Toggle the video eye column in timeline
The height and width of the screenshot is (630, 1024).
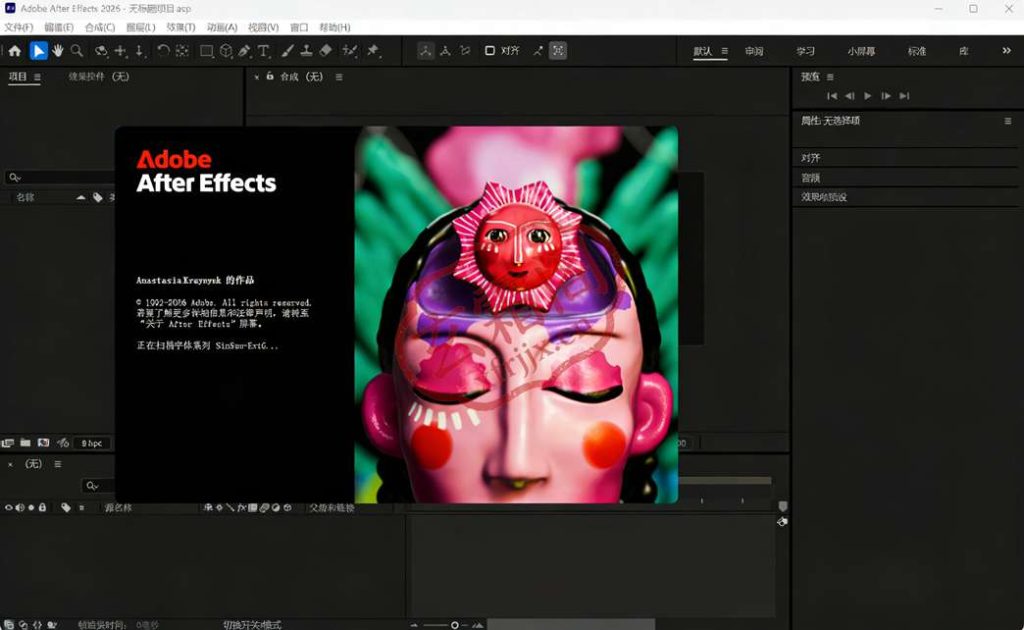[8, 507]
